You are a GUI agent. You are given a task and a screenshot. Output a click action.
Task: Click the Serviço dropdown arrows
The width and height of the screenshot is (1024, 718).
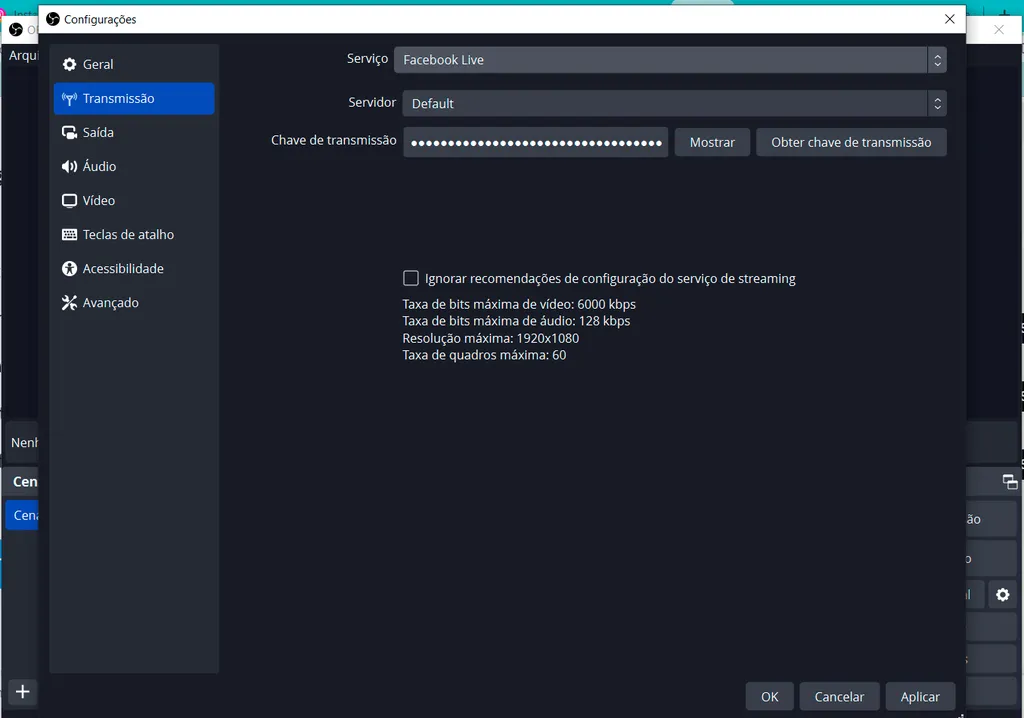937,60
